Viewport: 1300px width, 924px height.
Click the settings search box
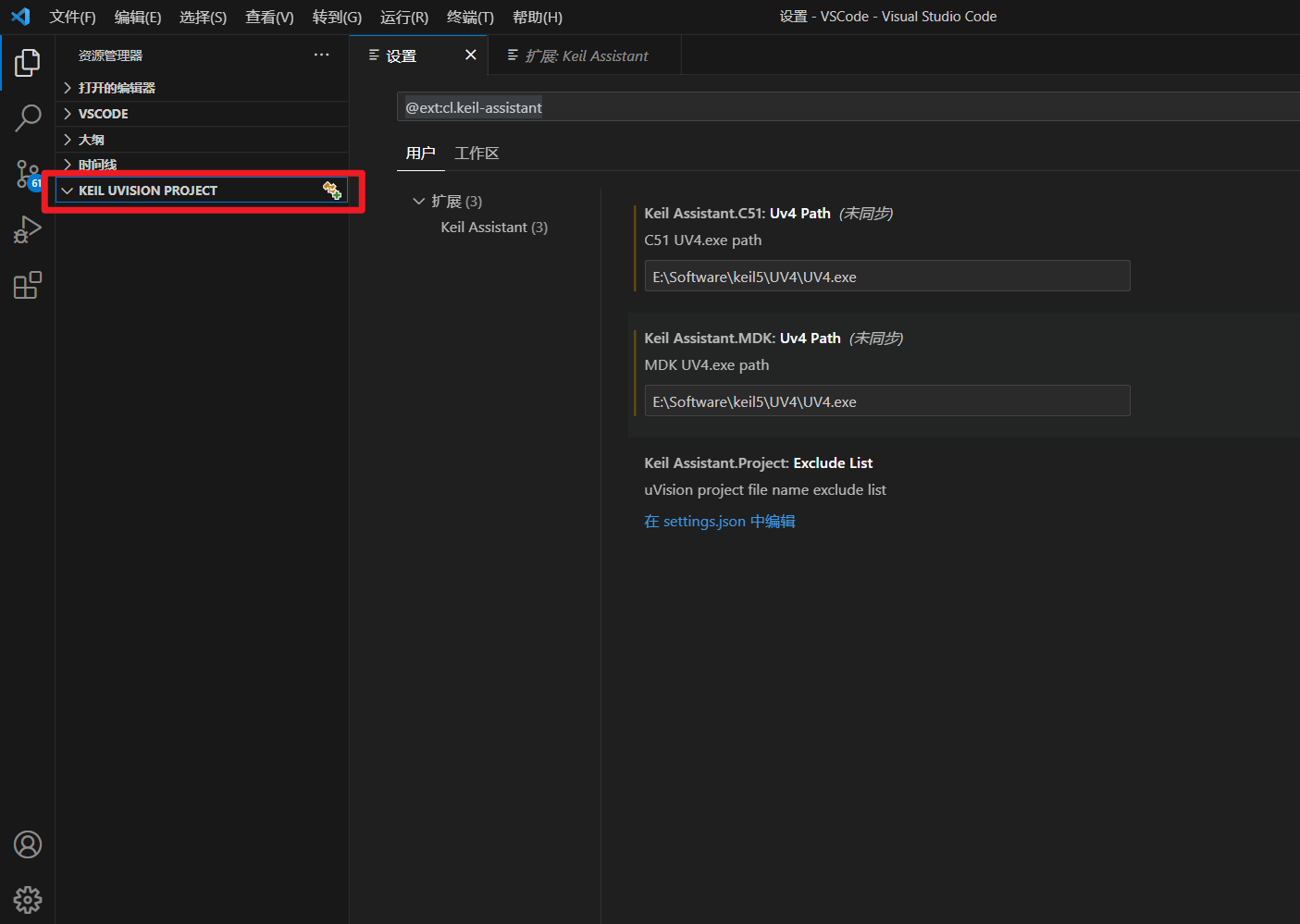pyautogui.click(x=848, y=107)
